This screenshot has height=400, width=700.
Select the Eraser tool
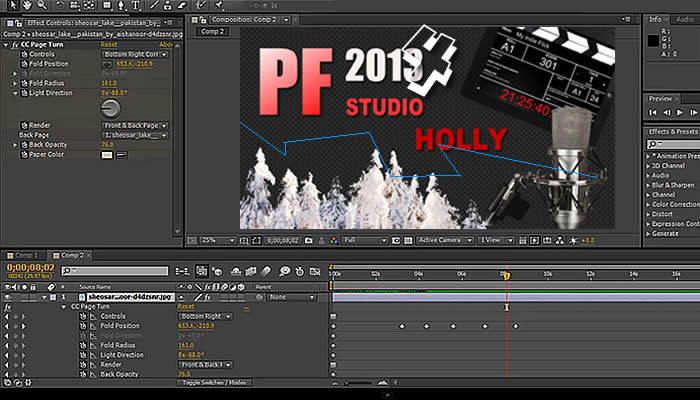point(181,5)
